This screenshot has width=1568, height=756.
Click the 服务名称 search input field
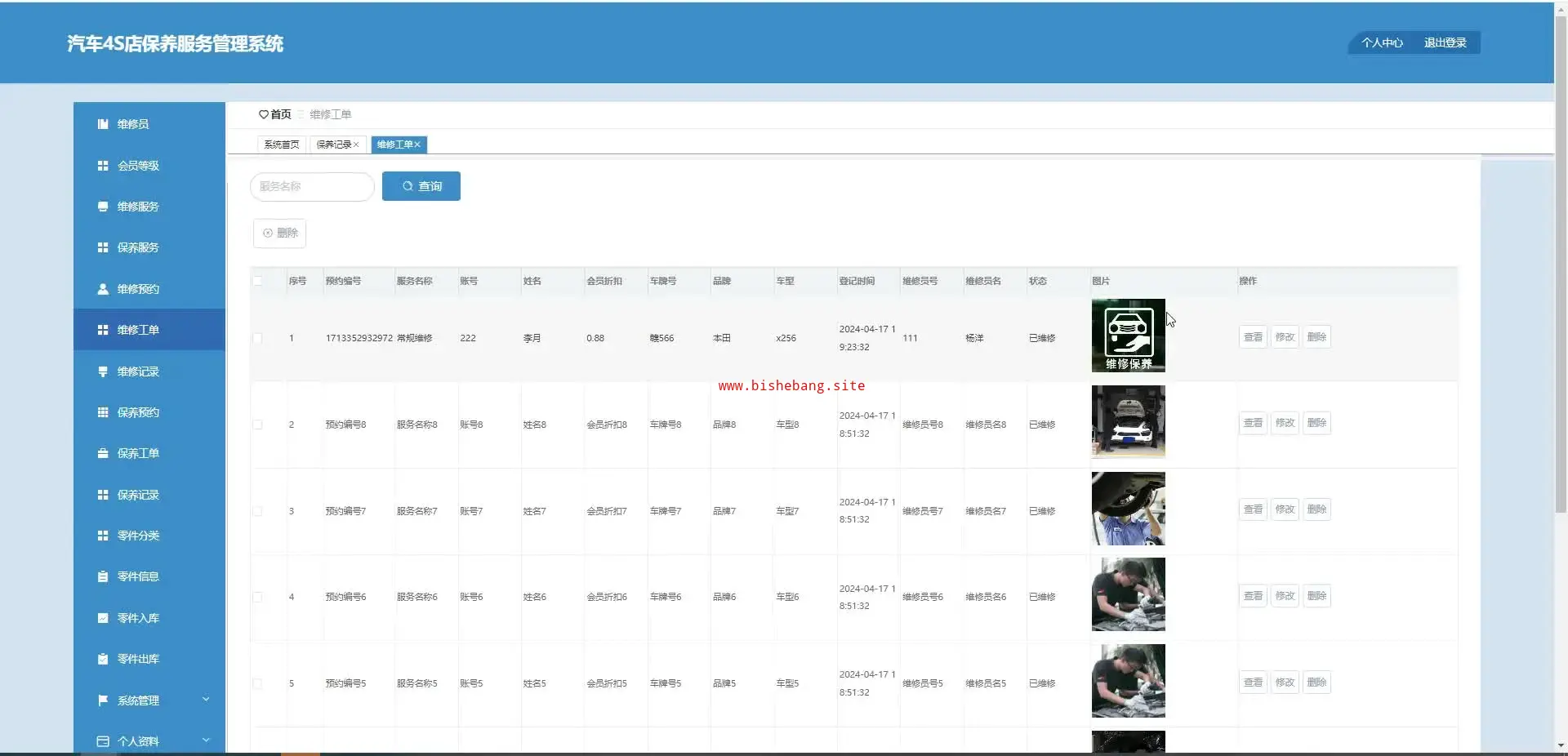312,186
